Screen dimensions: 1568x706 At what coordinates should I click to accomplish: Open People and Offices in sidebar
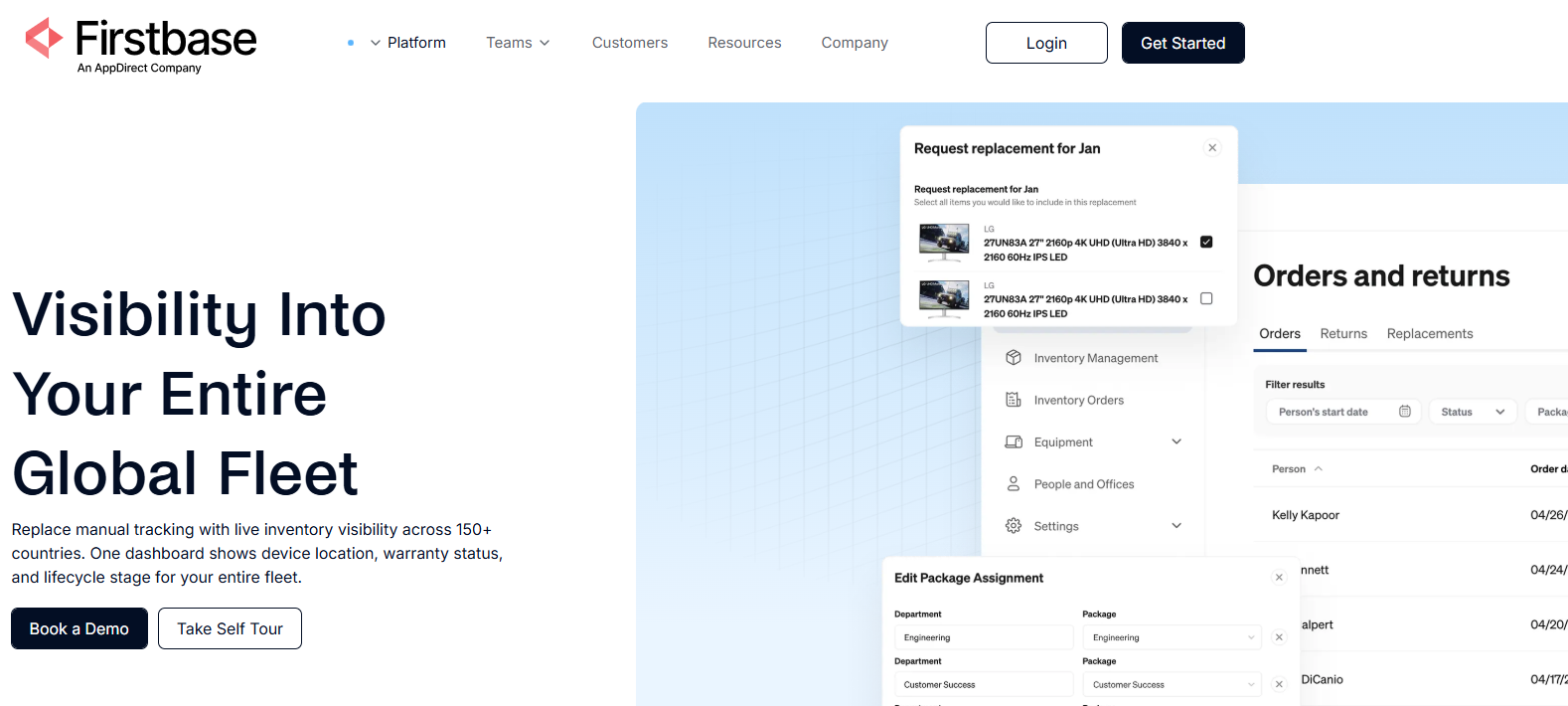1084,484
